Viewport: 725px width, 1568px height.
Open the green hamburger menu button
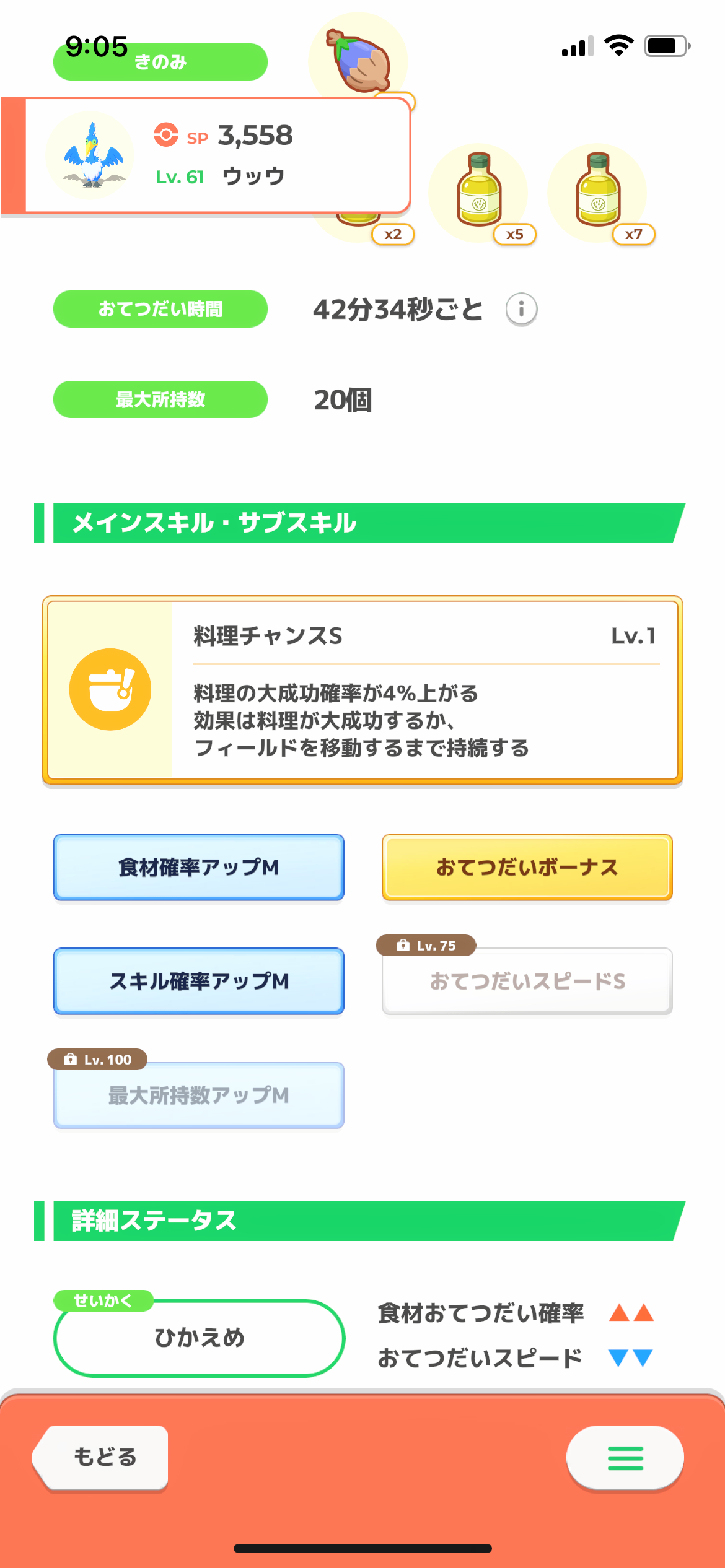point(625,1458)
